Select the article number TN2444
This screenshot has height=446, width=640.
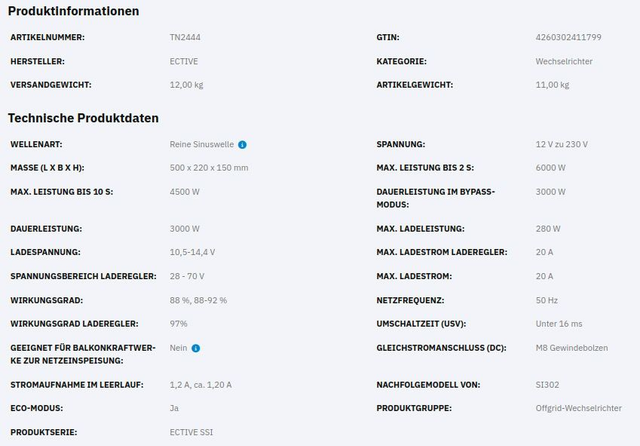pyautogui.click(x=185, y=37)
